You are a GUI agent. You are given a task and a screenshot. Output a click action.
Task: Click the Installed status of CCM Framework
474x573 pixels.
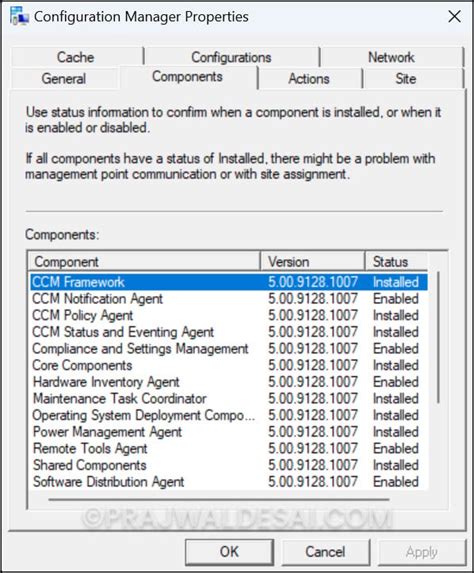[x=396, y=282]
